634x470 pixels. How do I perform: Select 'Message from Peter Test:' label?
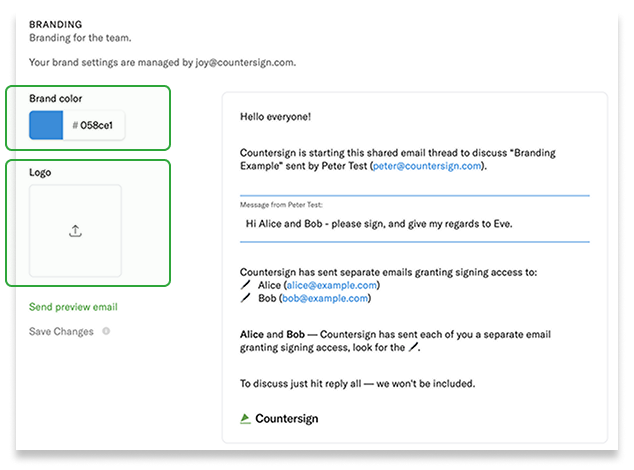point(281,205)
